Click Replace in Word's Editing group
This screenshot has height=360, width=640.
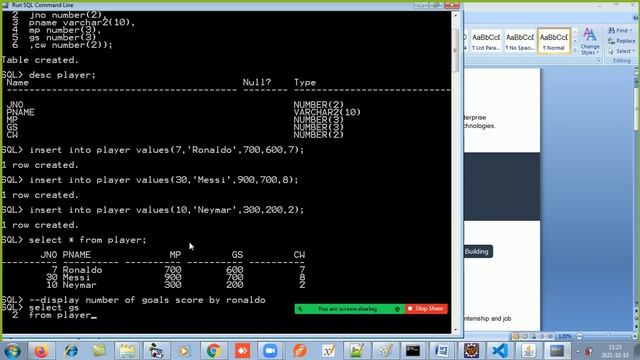click(622, 41)
